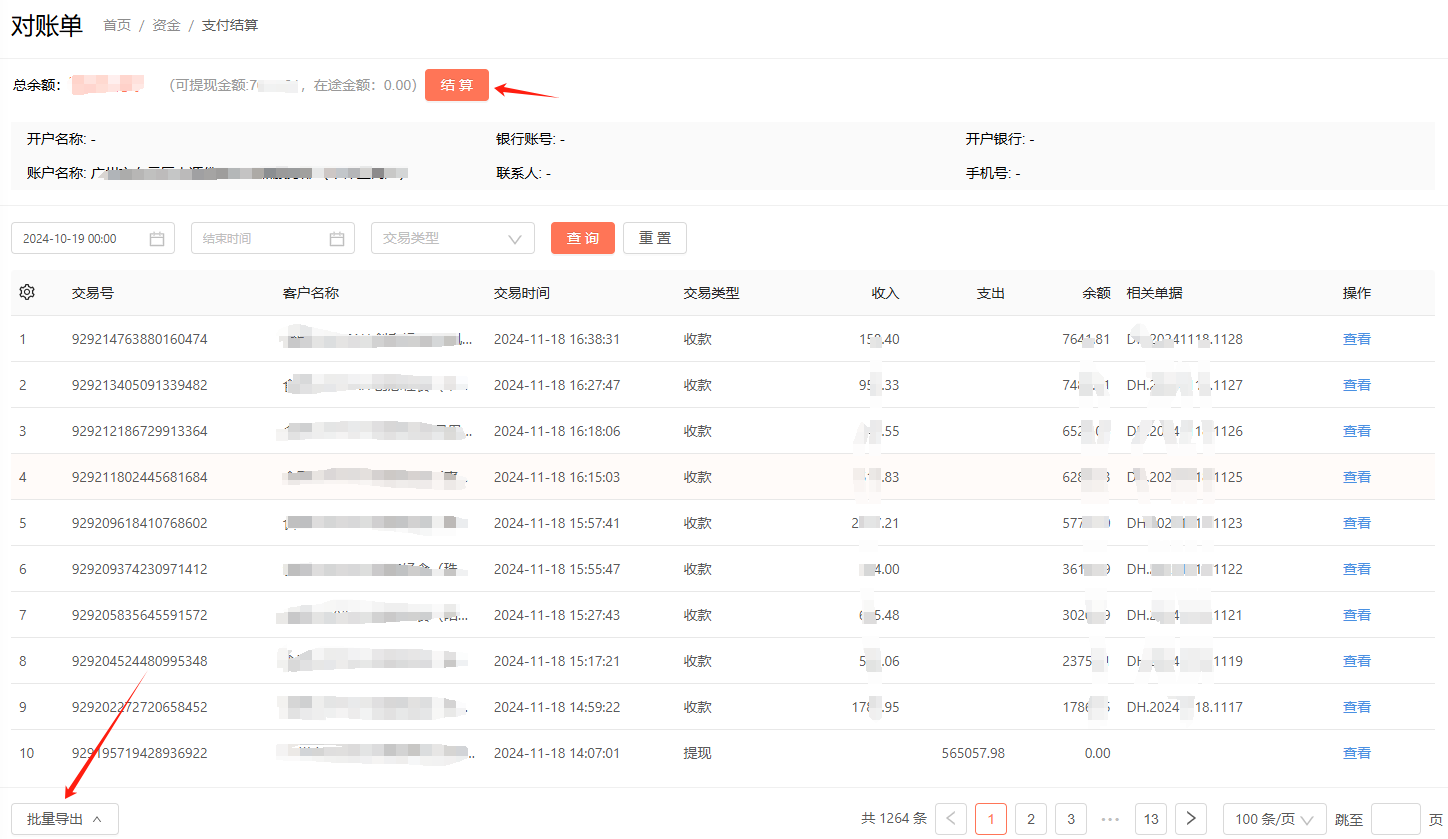This screenshot has height=839, width=1448.
Task: Click the time 2024-11-18 16:27:47
Action: click(x=557, y=385)
